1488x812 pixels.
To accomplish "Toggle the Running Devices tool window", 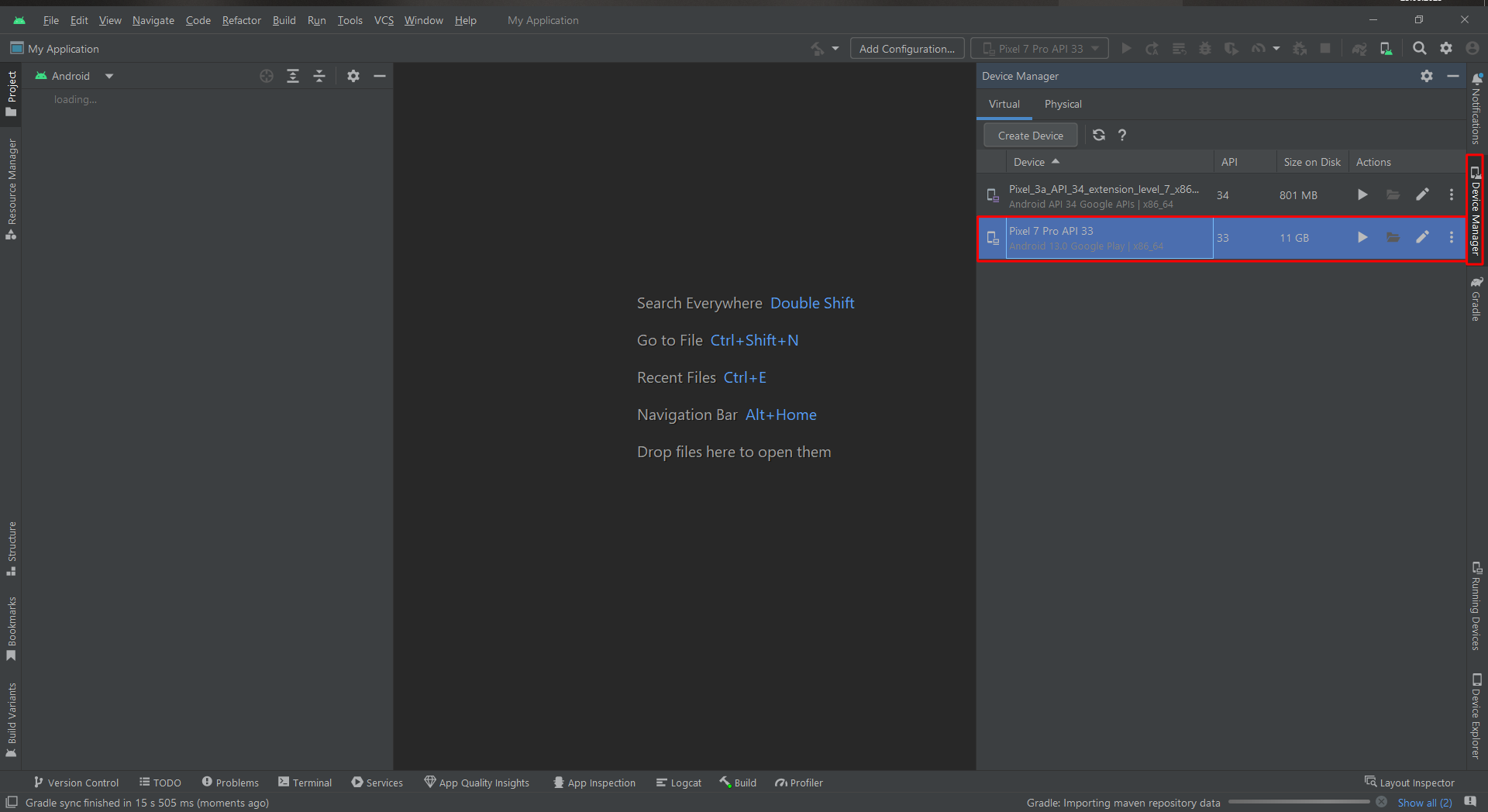I will (x=1476, y=606).
